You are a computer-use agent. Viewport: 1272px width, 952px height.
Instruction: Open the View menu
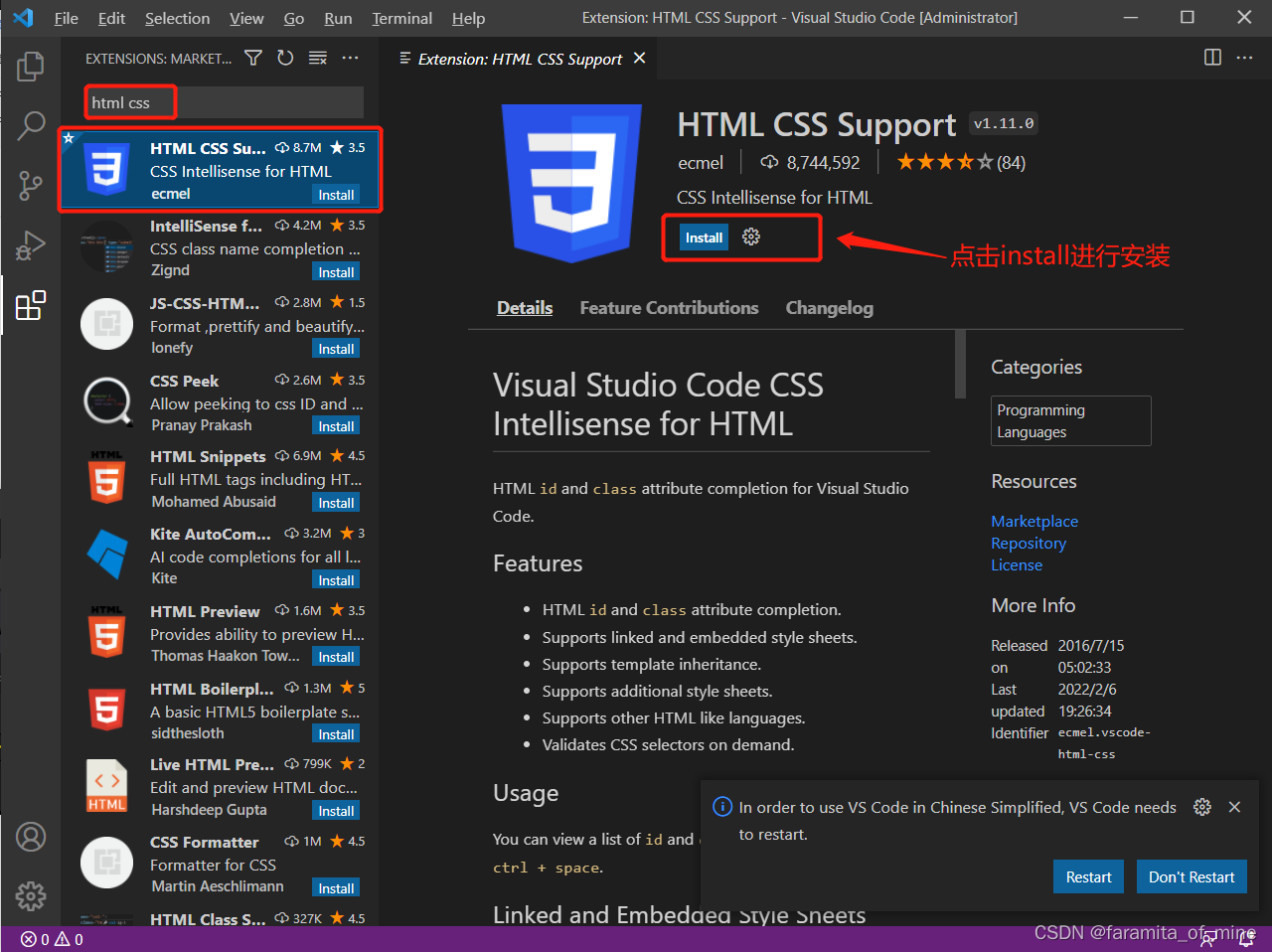pyautogui.click(x=246, y=18)
